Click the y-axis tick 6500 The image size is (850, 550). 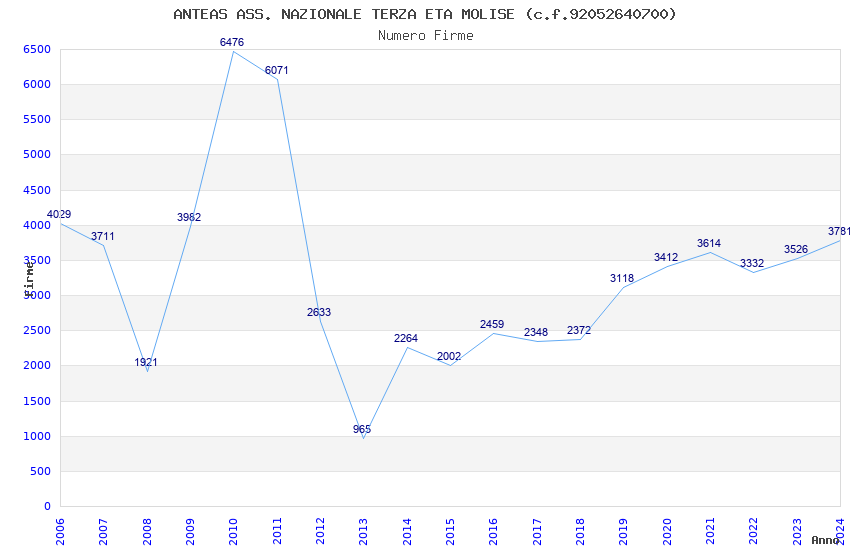[37, 49]
